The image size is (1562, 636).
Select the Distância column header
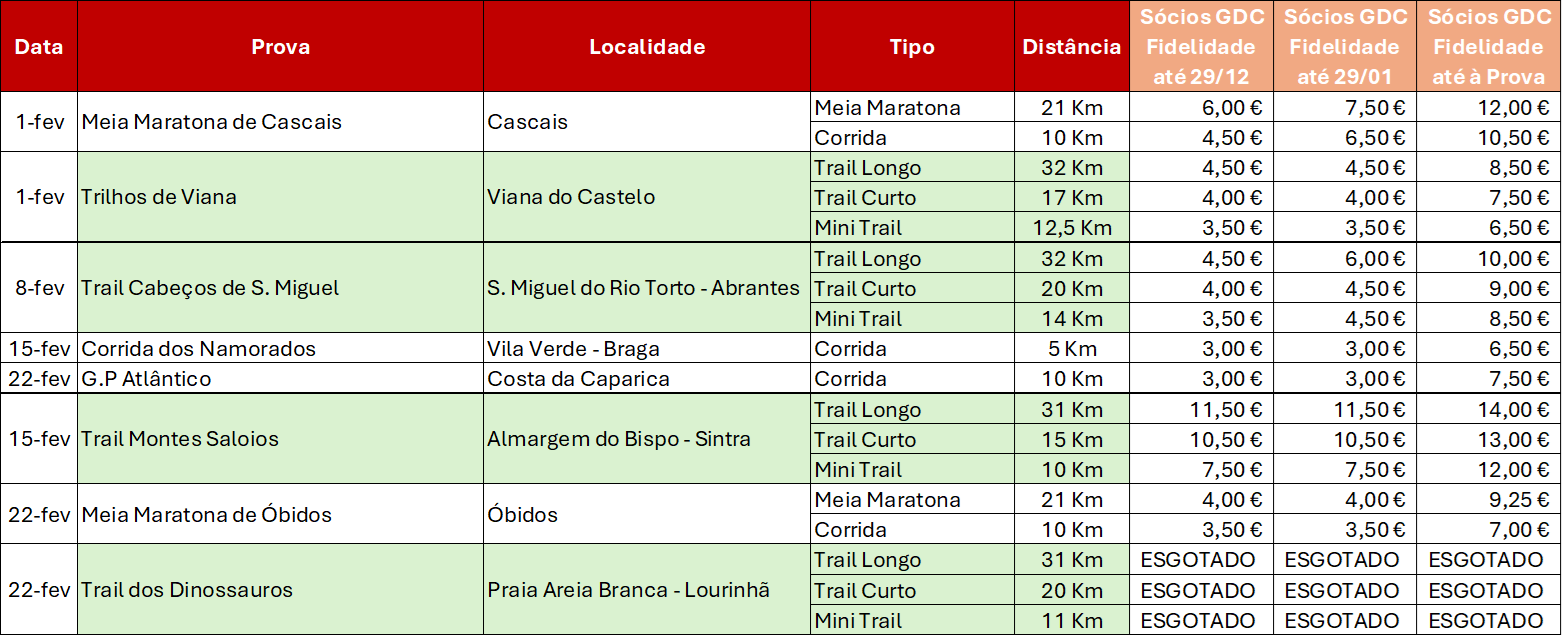pos(1071,47)
